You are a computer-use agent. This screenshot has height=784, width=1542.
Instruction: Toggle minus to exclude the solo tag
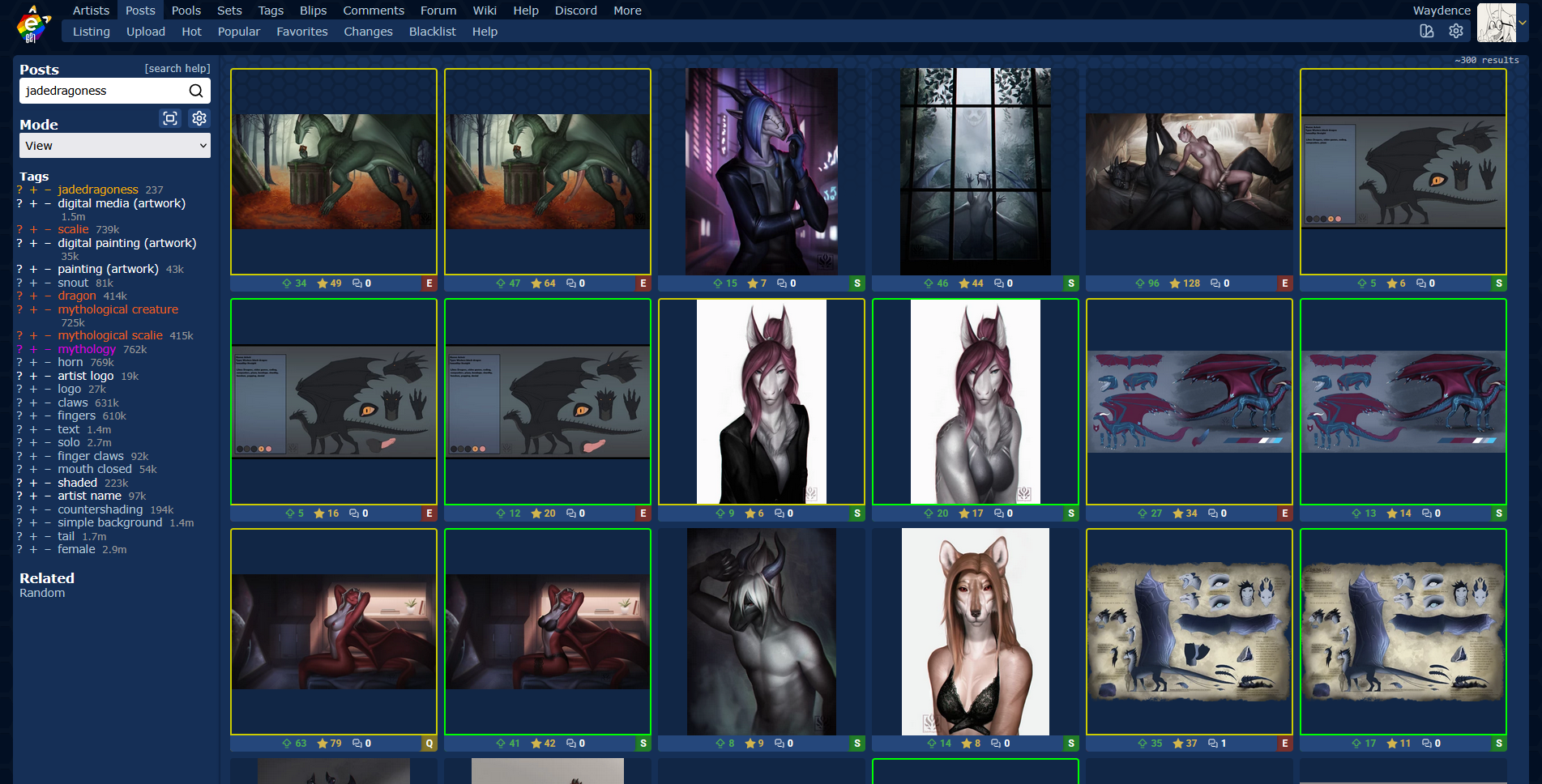48,442
